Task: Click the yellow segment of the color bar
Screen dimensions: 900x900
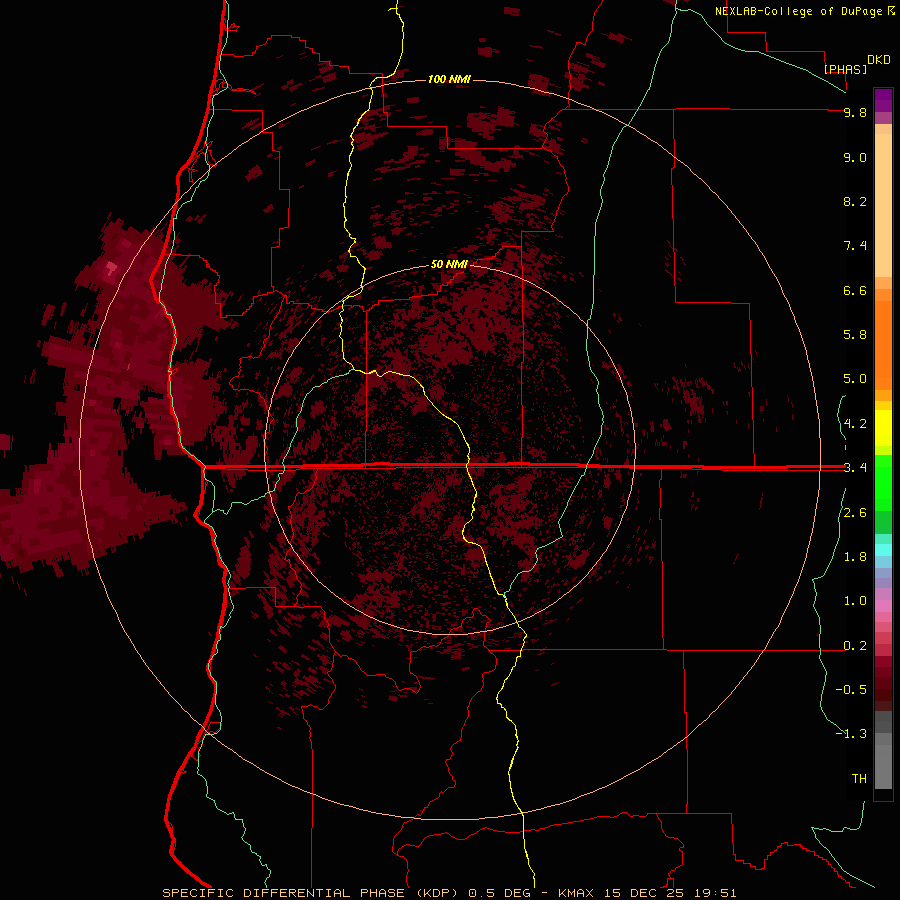Action: coord(883,428)
